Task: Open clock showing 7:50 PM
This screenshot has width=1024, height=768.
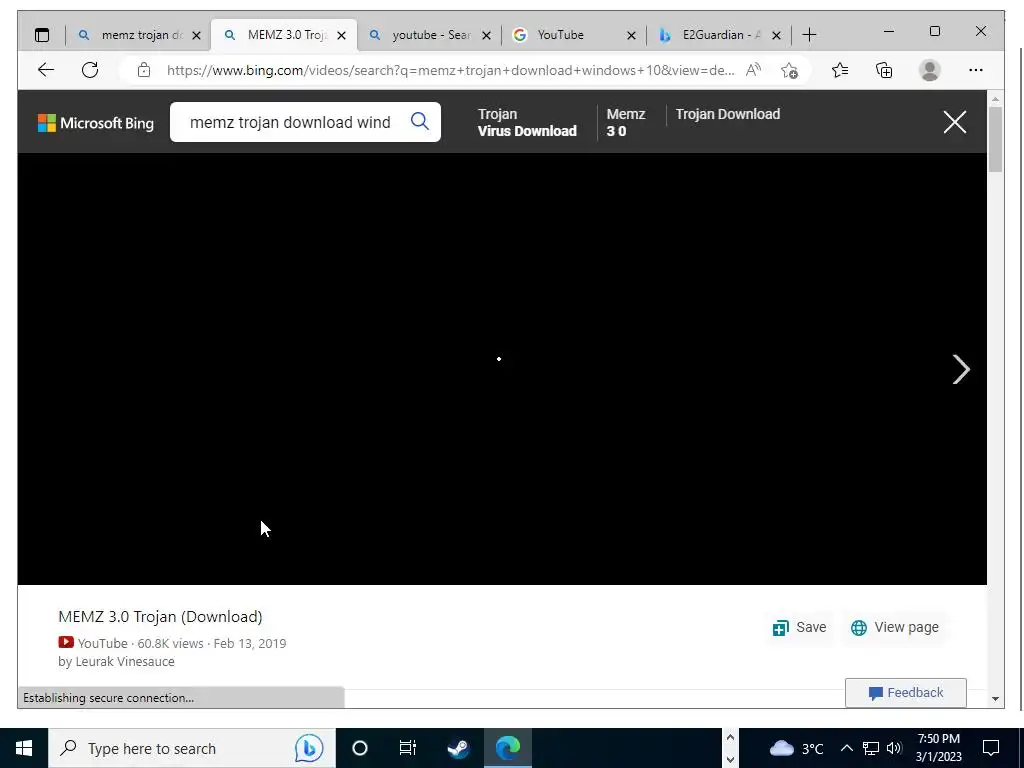Action: (x=938, y=748)
